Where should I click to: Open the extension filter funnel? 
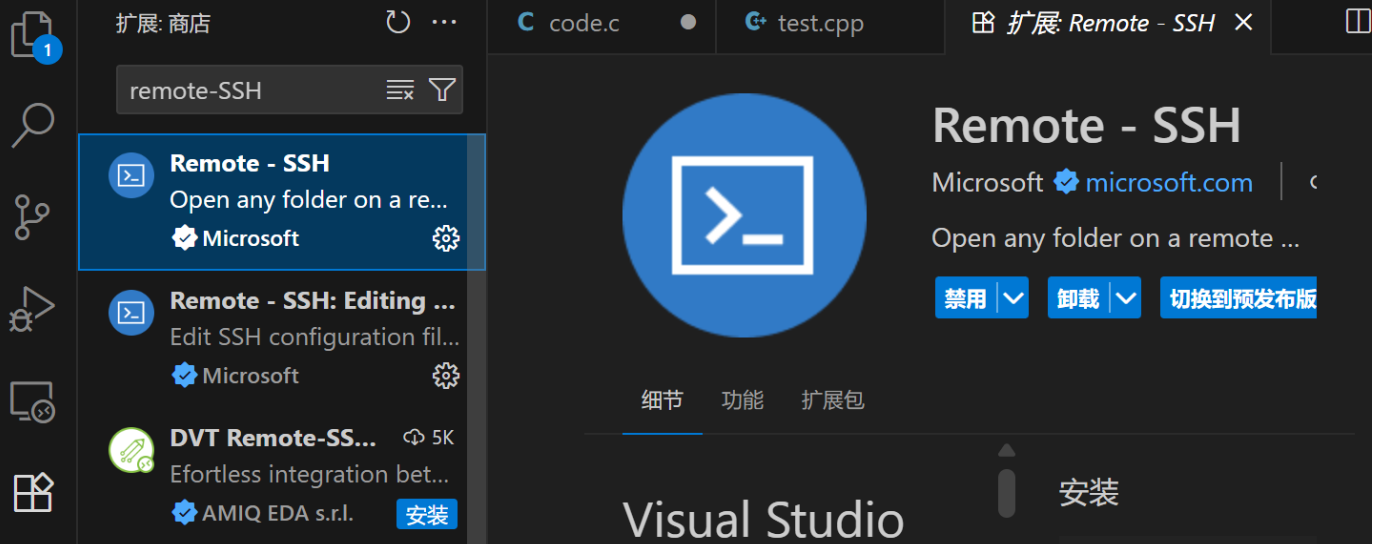(x=442, y=90)
